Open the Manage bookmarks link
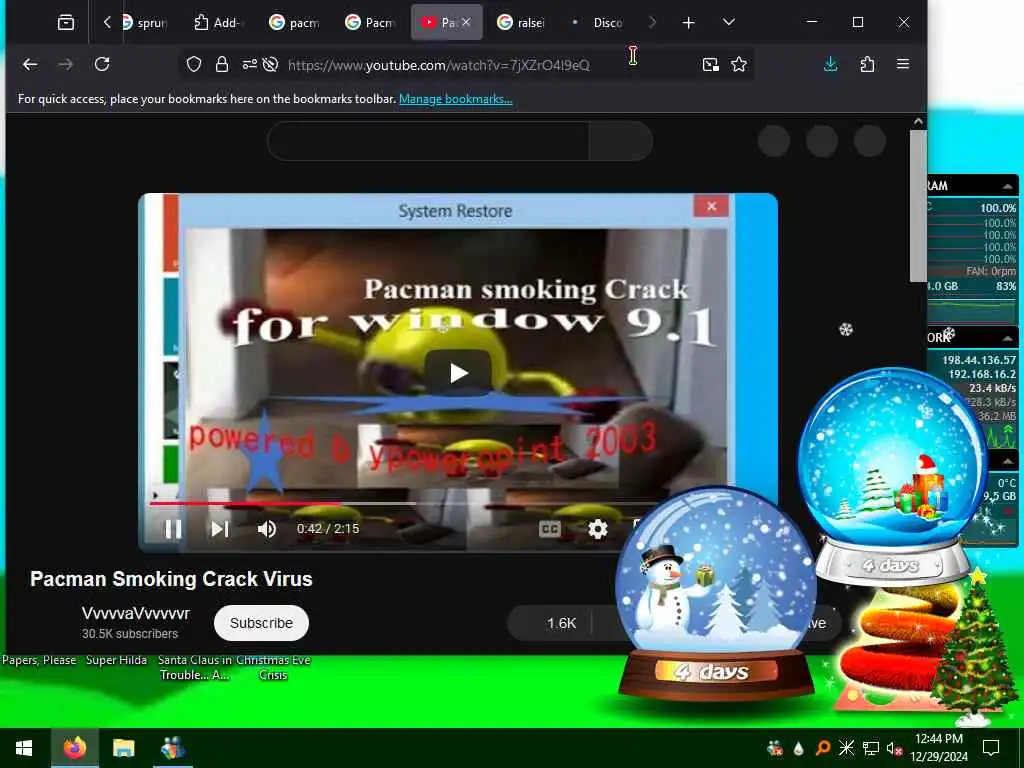Viewport: 1024px width, 768px height. 456,99
